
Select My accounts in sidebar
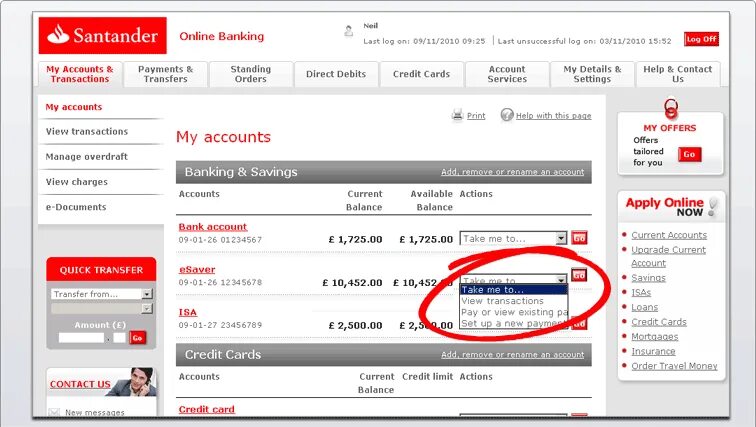click(74, 107)
